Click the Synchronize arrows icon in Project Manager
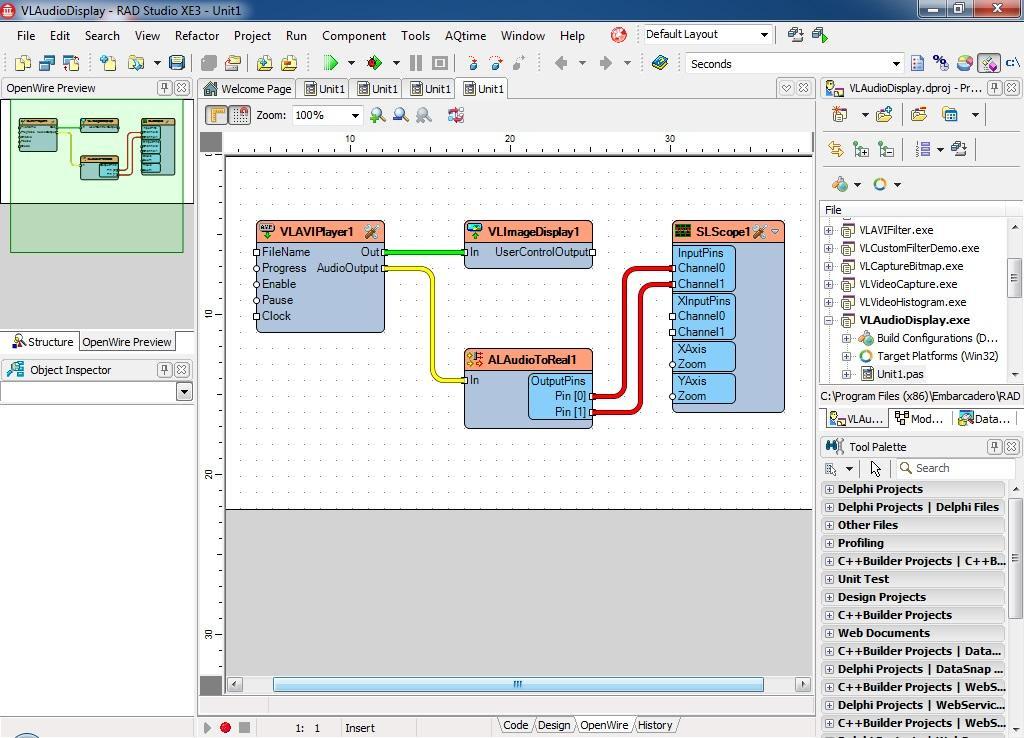Image resolution: width=1024 pixels, height=738 pixels. (836, 149)
